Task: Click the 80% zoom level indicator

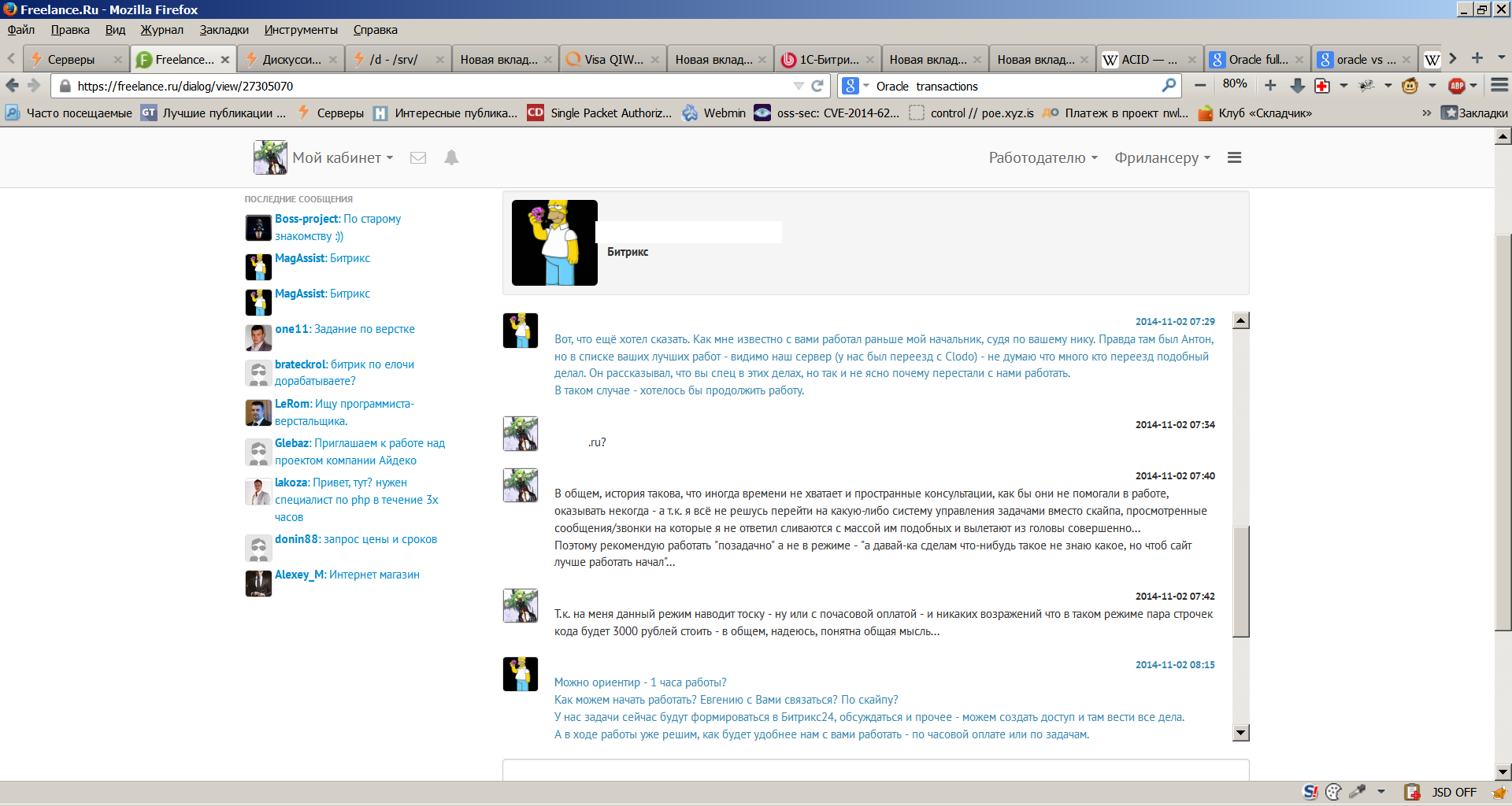Action: click(1234, 83)
